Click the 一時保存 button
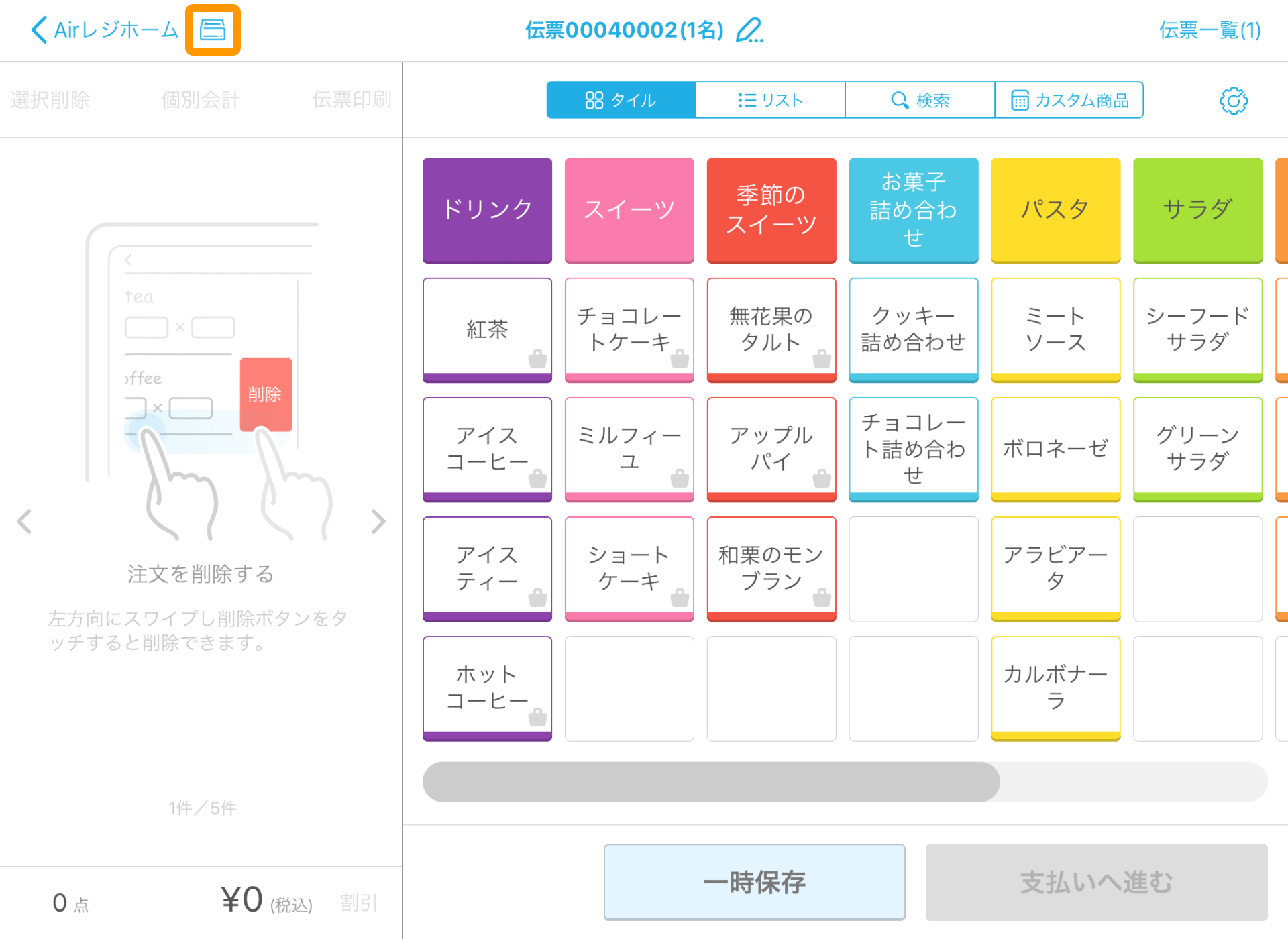The image size is (1288, 939). point(754,882)
